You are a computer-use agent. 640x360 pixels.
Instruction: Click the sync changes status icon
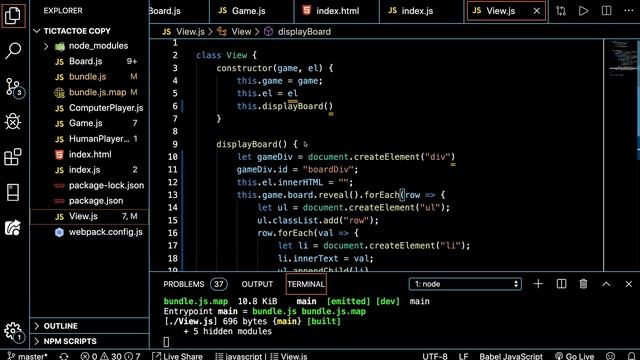point(64,356)
